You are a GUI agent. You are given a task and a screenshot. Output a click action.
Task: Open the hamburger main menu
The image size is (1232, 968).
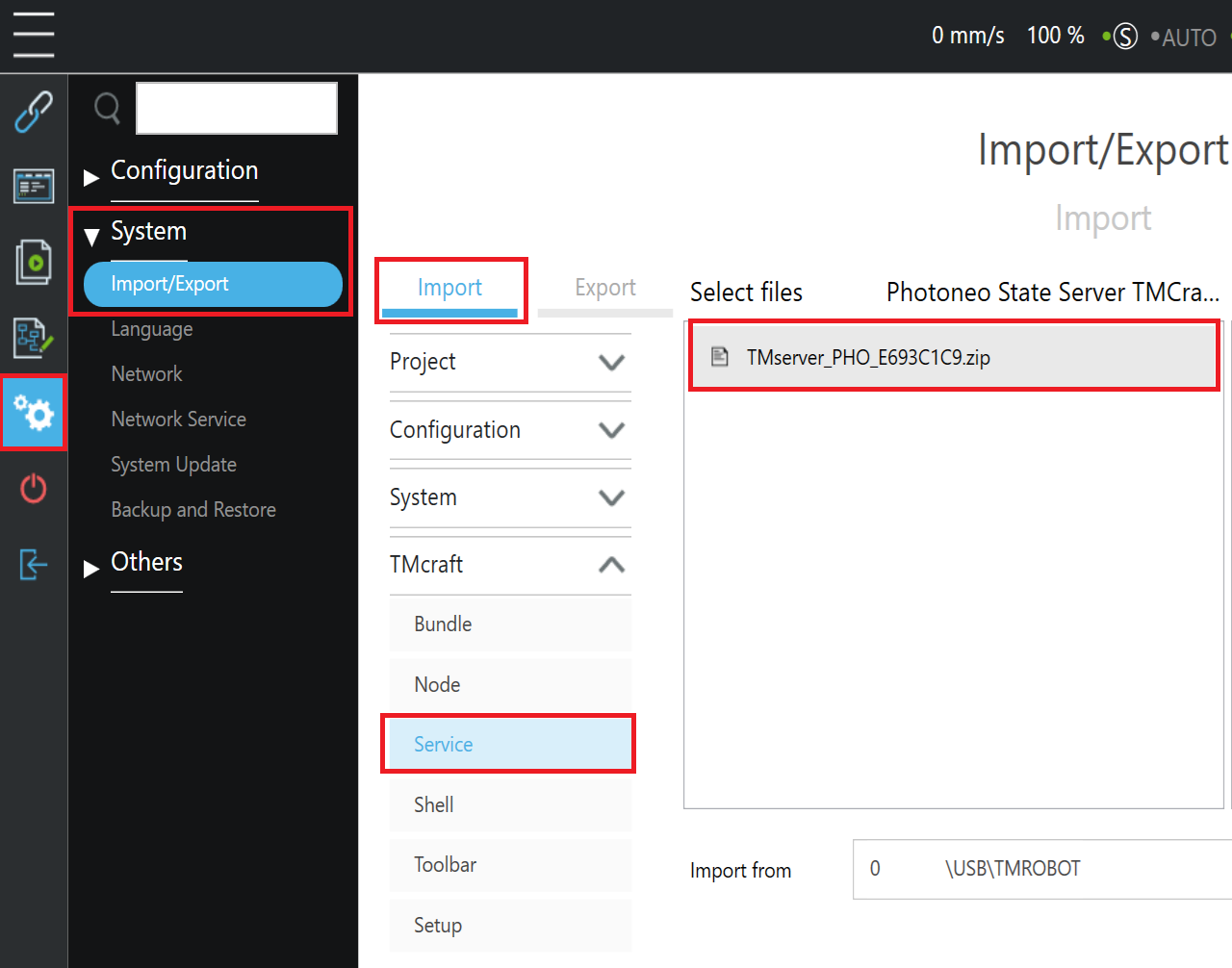pos(34,36)
